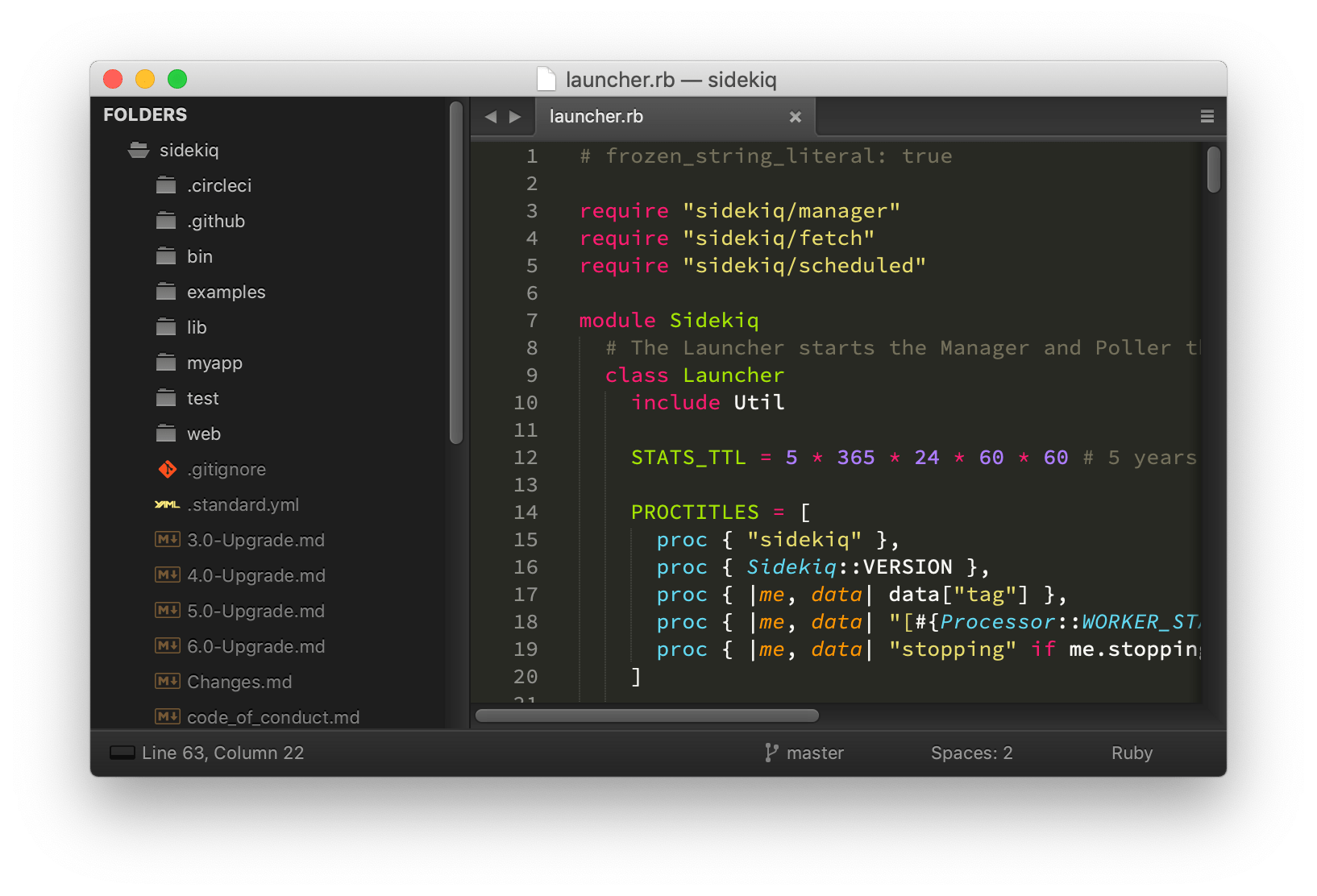Click line number 12 in the gutter
This screenshot has height=896, width=1317.
(x=526, y=457)
